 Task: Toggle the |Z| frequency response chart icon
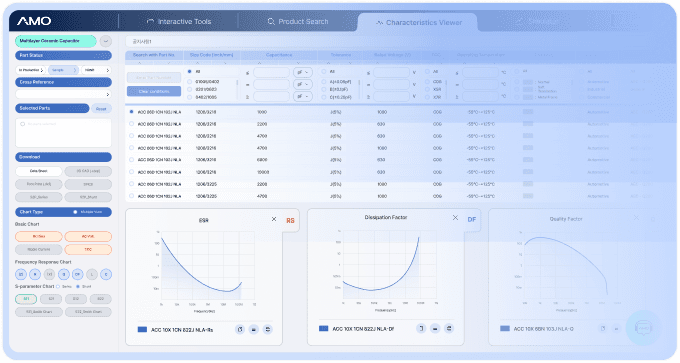click(x=21, y=274)
